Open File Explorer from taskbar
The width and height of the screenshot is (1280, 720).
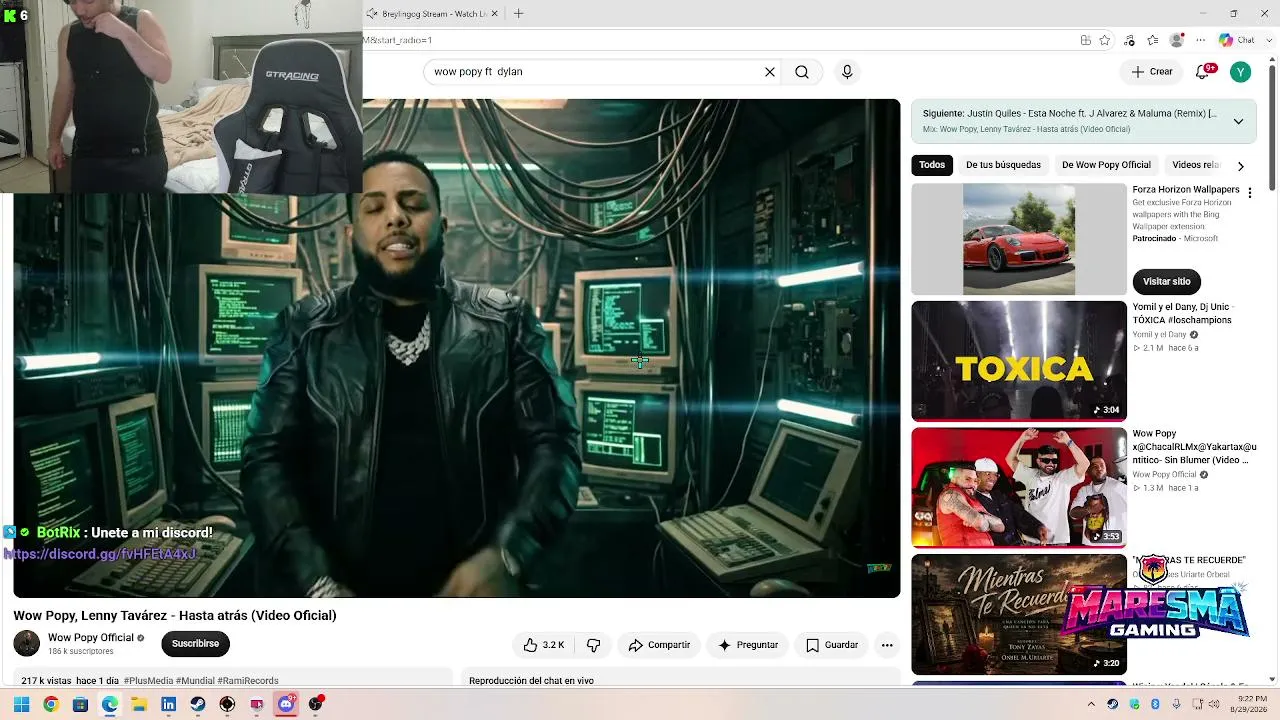pyautogui.click(x=139, y=704)
